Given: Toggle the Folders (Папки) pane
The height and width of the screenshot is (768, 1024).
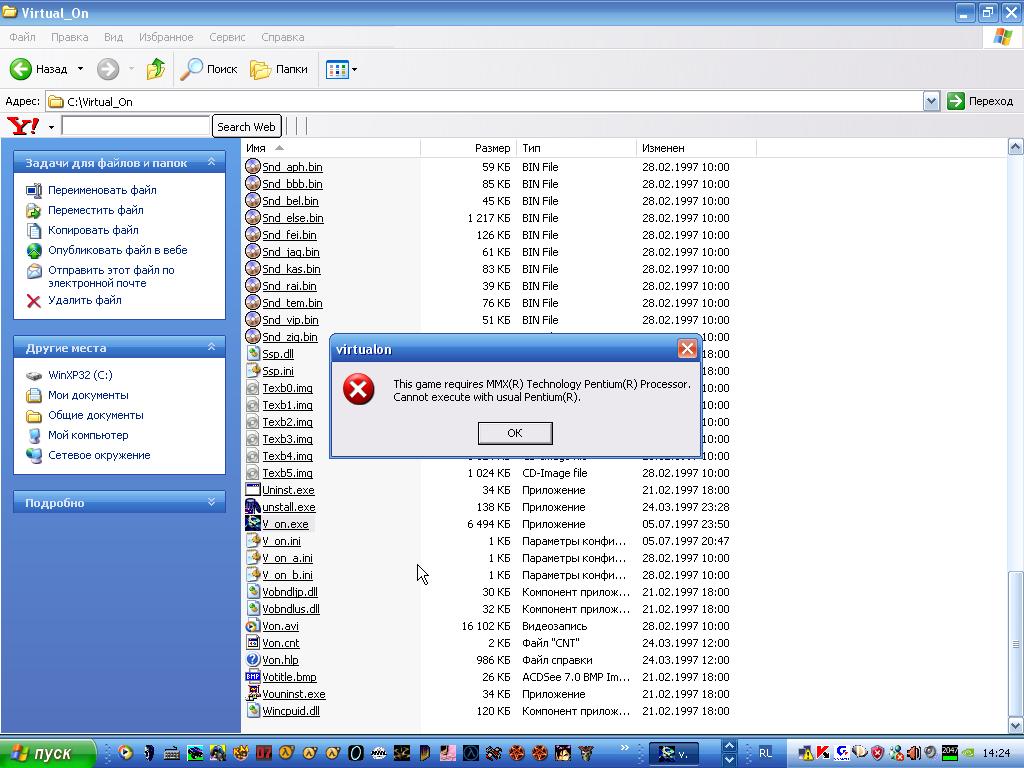Looking at the screenshot, I should pos(279,69).
